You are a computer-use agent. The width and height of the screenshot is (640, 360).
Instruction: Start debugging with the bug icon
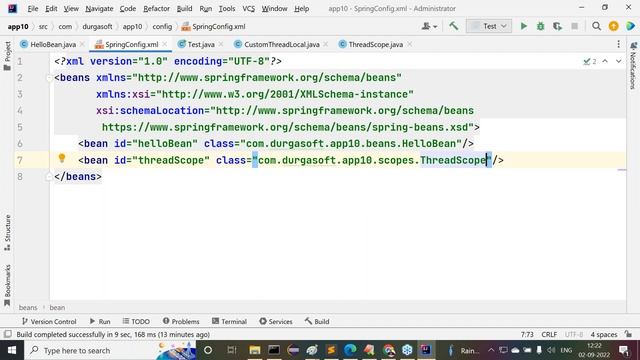[540, 26]
